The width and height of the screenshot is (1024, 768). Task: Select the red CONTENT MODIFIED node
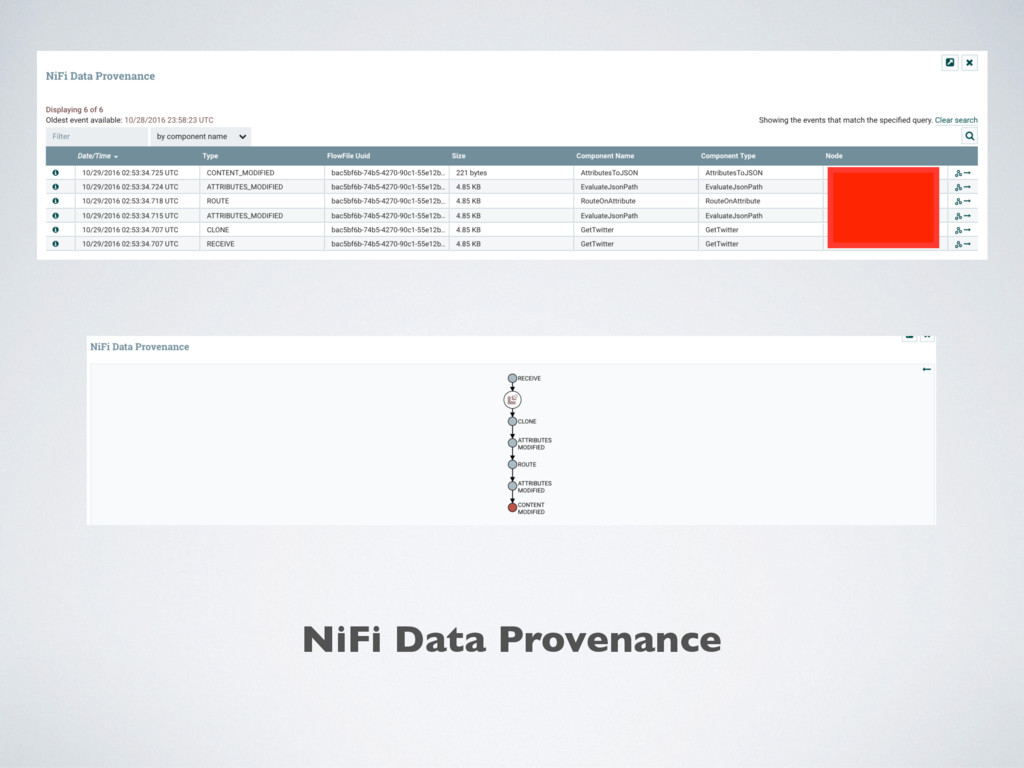tap(513, 507)
